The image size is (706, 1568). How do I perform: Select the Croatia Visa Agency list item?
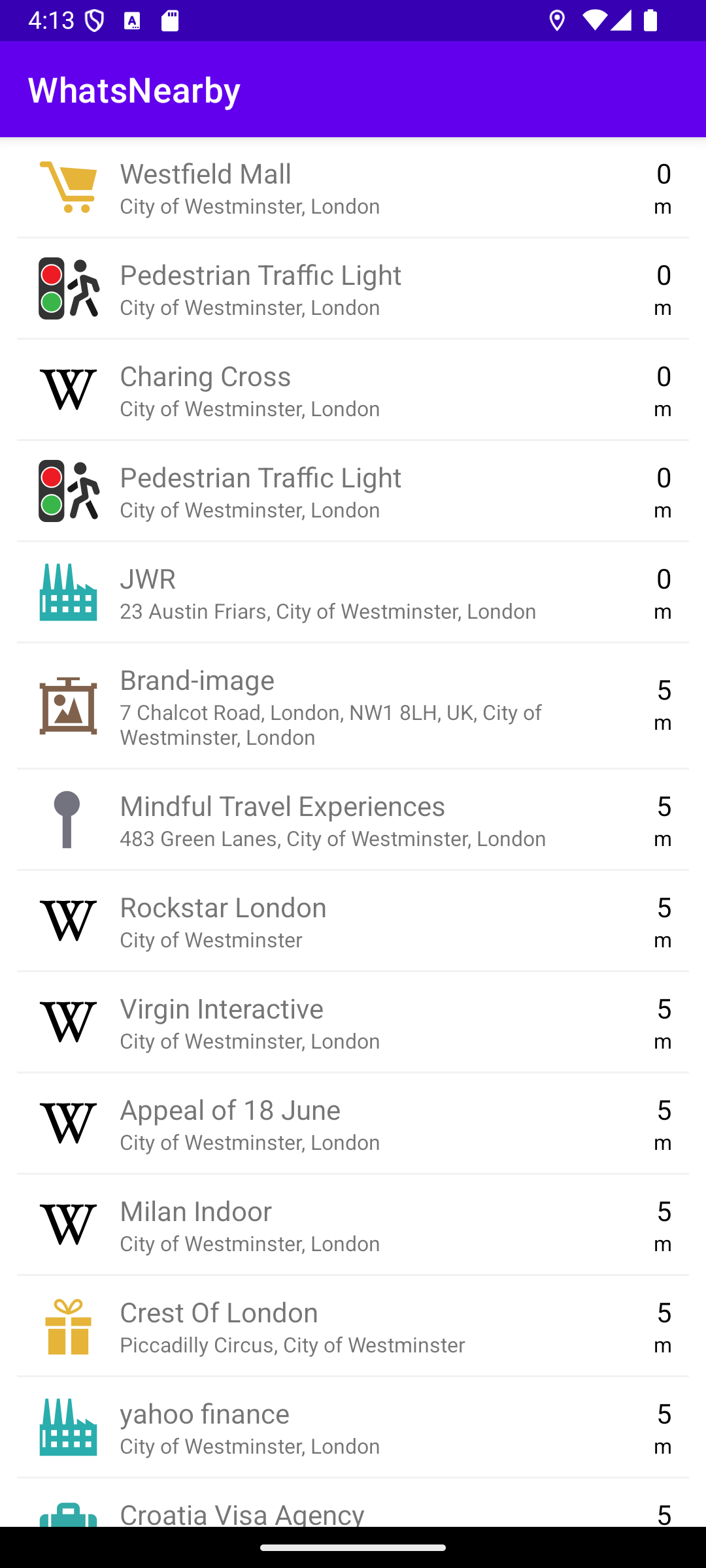(353, 1511)
